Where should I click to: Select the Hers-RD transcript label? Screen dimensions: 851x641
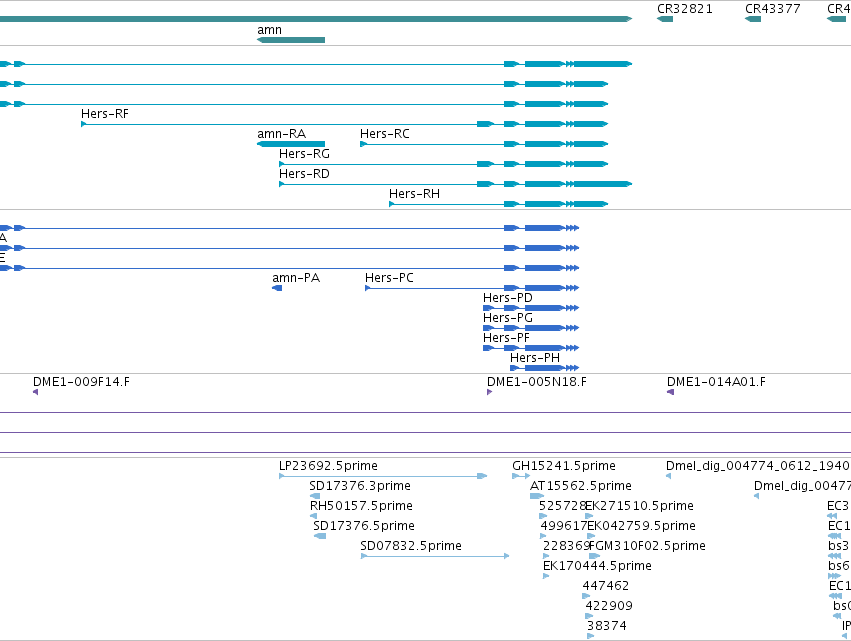(304, 174)
